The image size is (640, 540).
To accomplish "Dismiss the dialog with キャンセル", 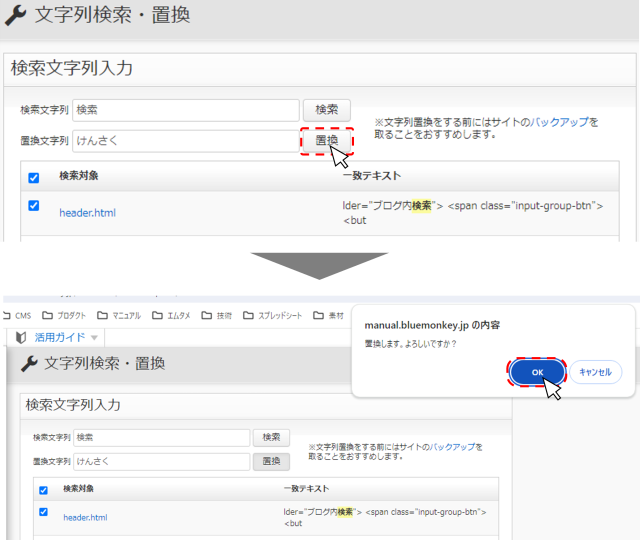I will [x=596, y=372].
